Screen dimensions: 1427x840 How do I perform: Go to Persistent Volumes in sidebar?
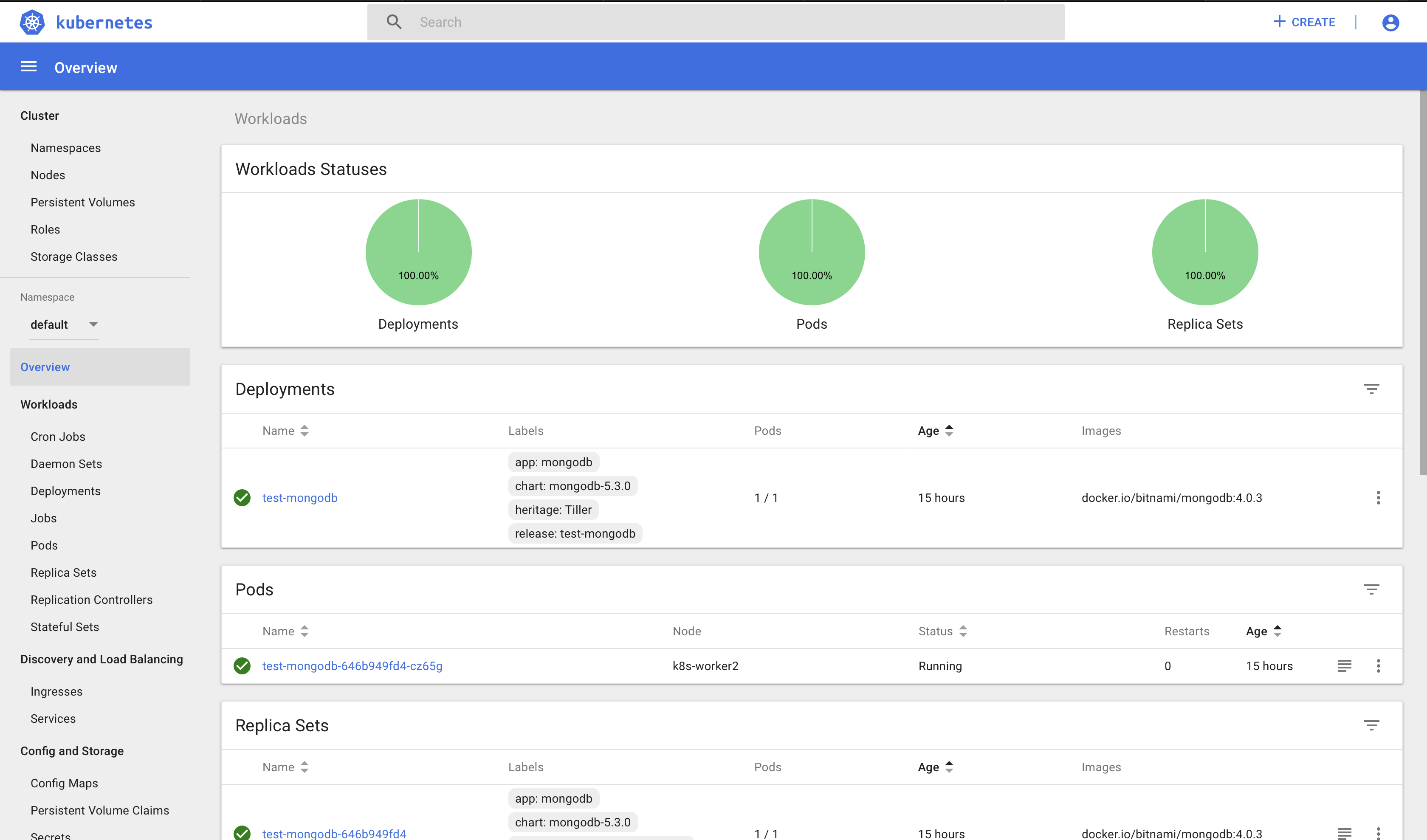click(x=83, y=202)
